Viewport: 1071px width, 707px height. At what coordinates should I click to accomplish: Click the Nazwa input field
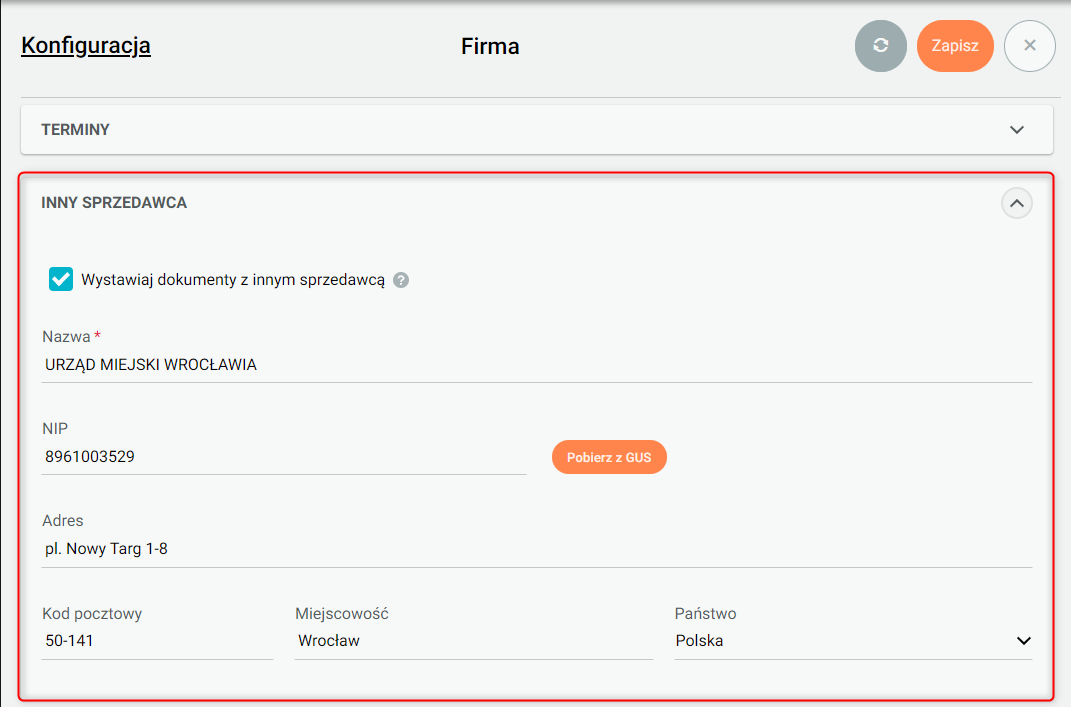pos(536,365)
